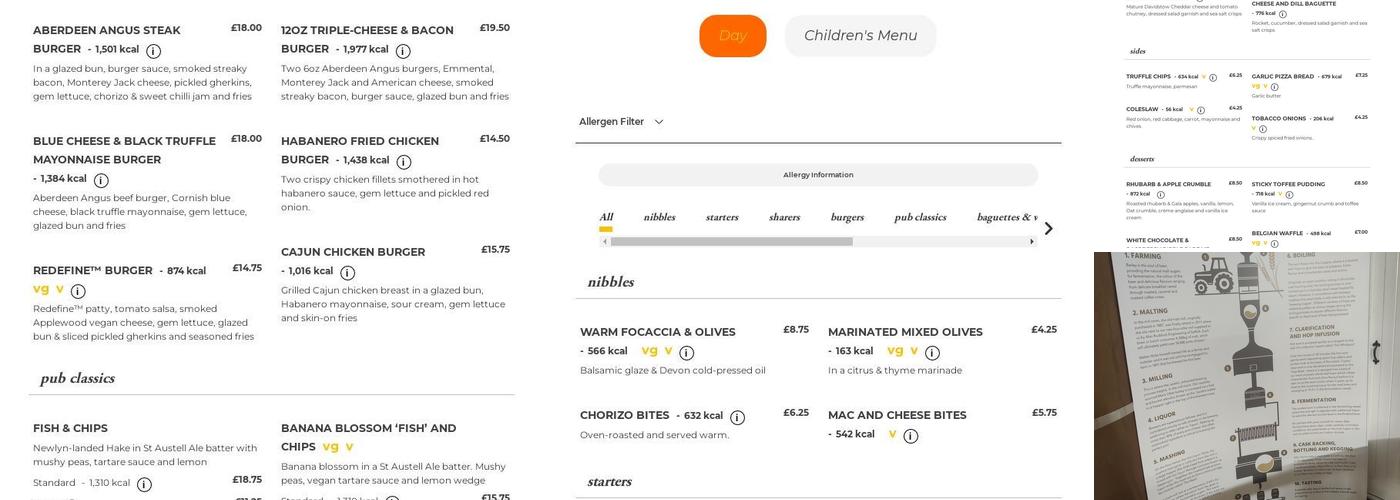View info icon for Cajun Chicken Burger

347,273
